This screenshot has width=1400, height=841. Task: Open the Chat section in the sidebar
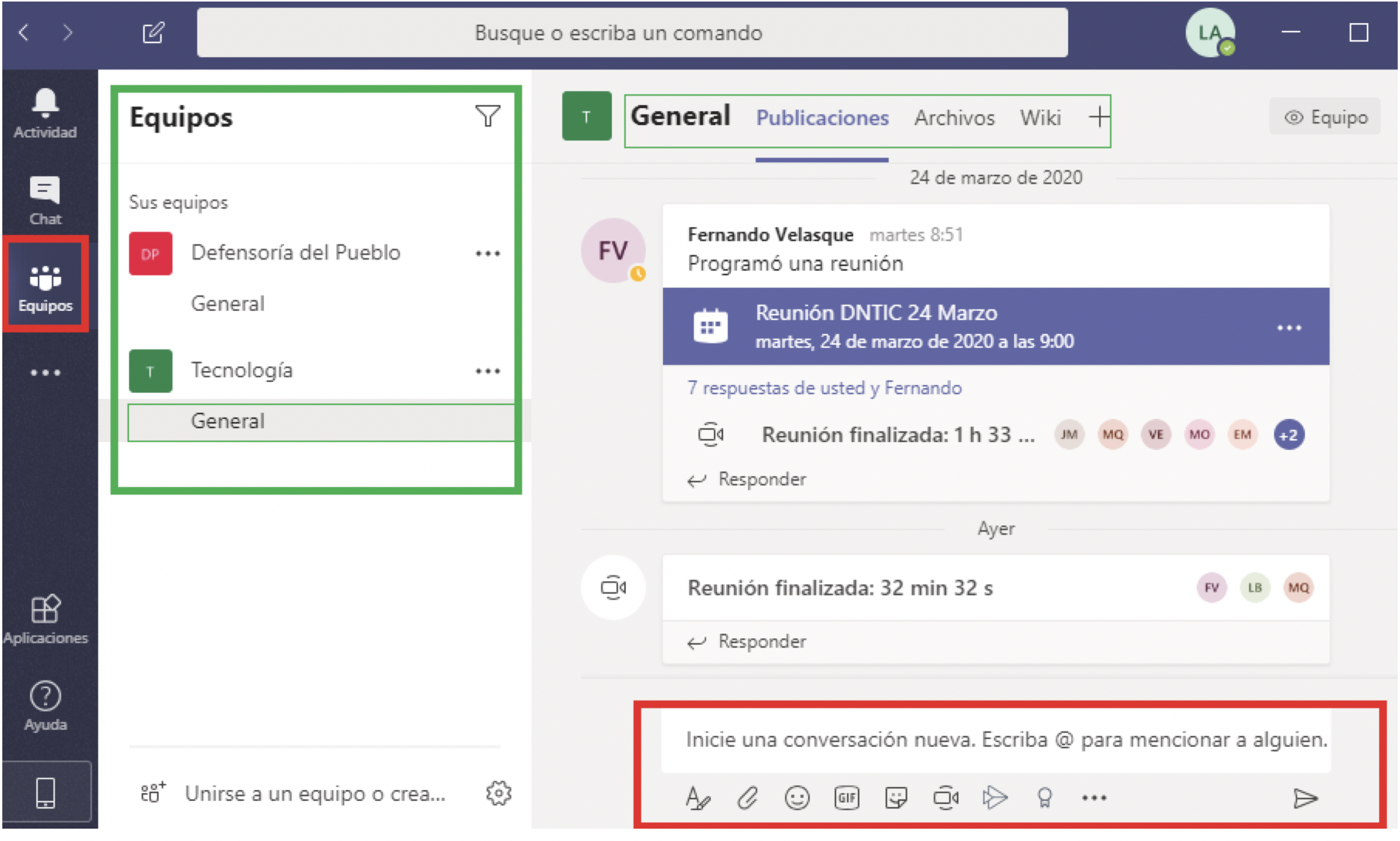[x=45, y=201]
